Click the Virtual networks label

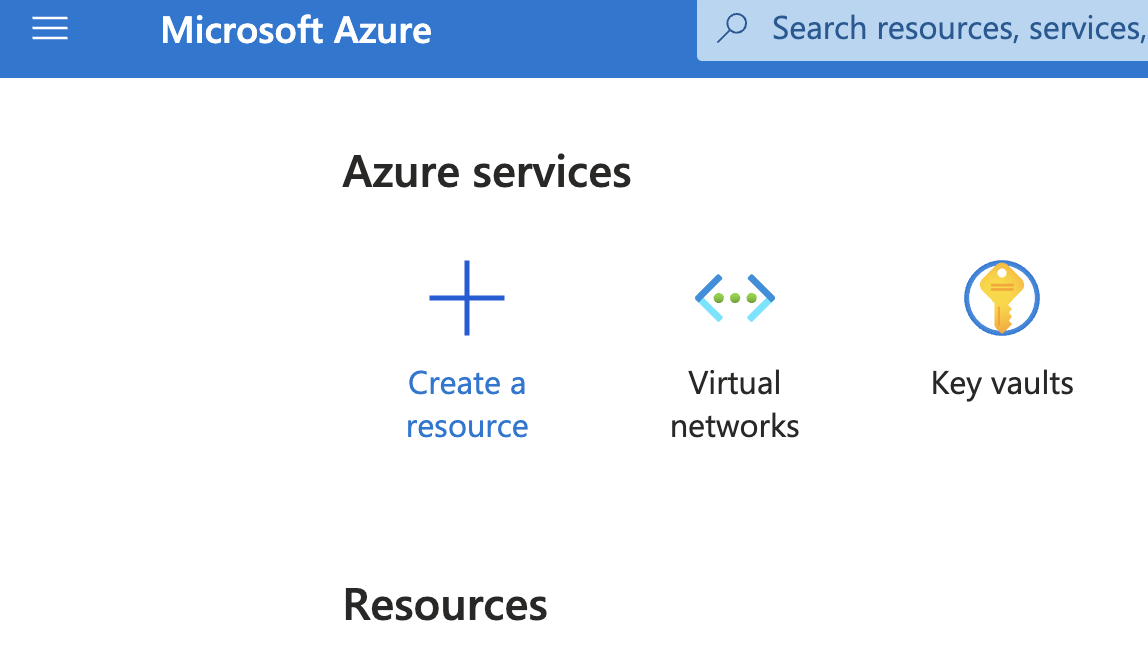[x=734, y=404]
